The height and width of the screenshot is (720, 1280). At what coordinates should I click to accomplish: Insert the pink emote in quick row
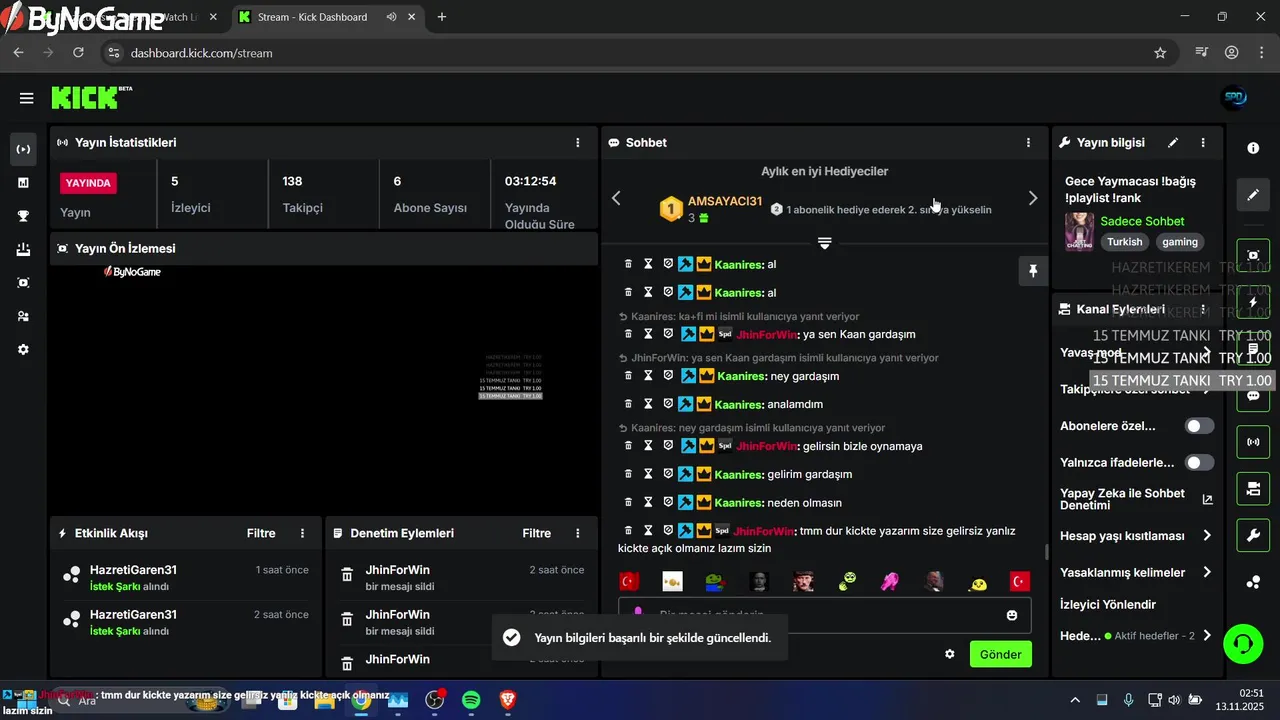tap(889, 581)
